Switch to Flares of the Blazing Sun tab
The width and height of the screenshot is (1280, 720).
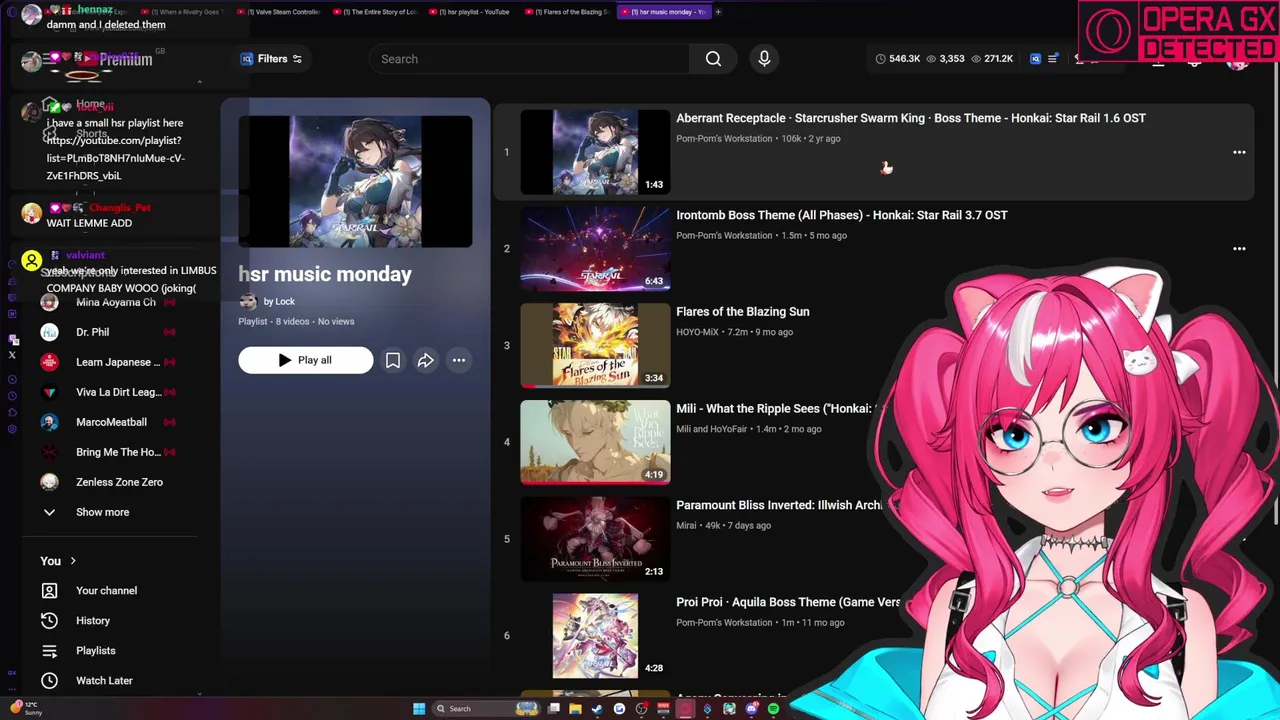(569, 12)
